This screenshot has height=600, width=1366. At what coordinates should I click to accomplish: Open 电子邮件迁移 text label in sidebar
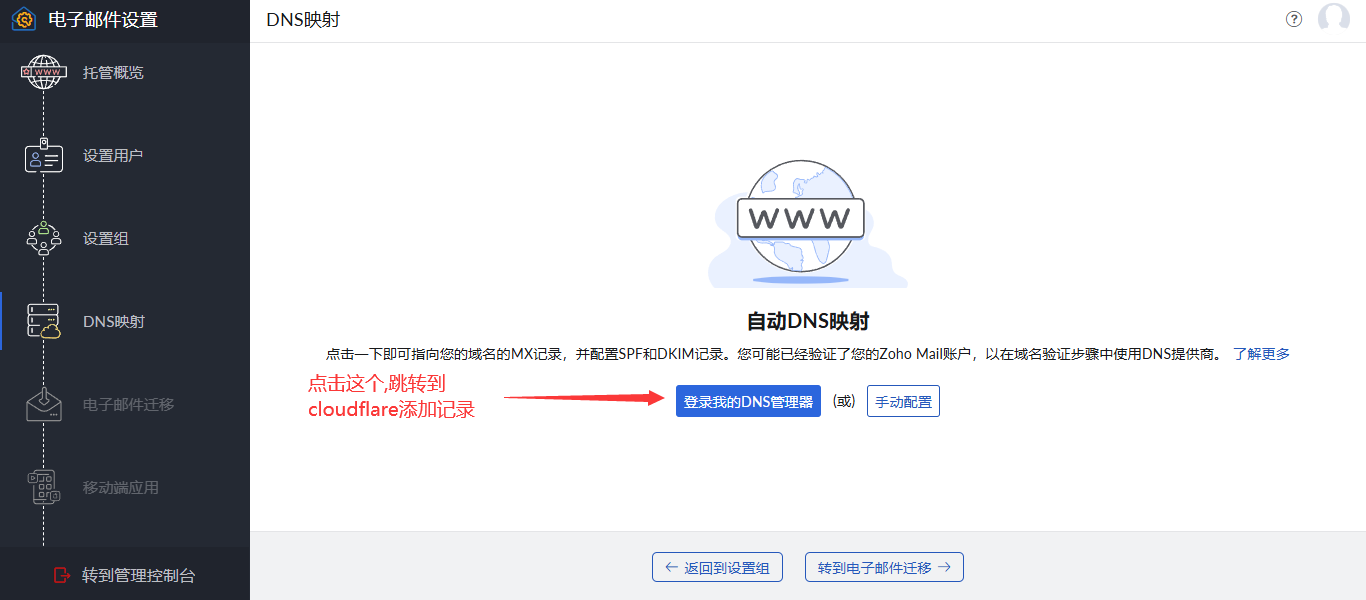coord(128,405)
